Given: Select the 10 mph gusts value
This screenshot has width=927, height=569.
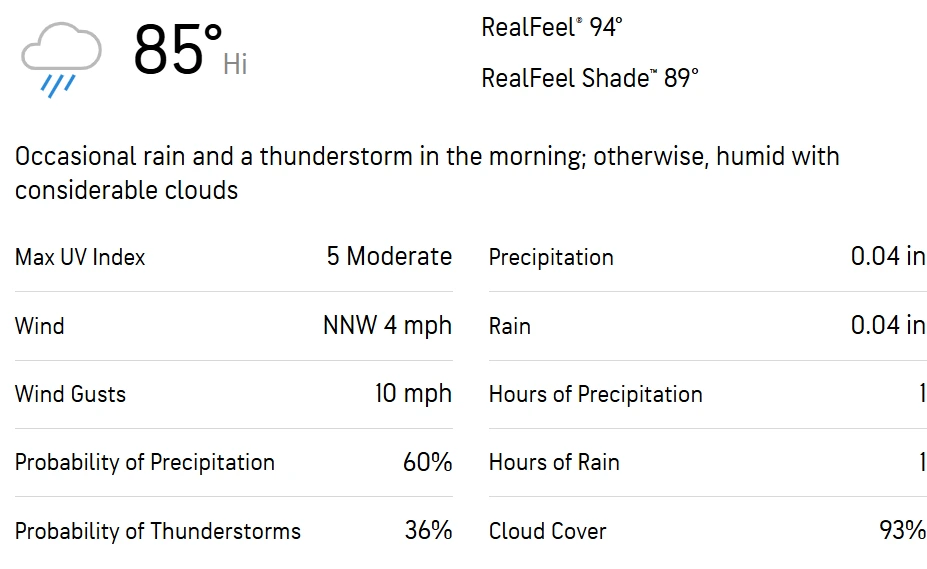Looking at the screenshot, I should (x=413, y=393).
